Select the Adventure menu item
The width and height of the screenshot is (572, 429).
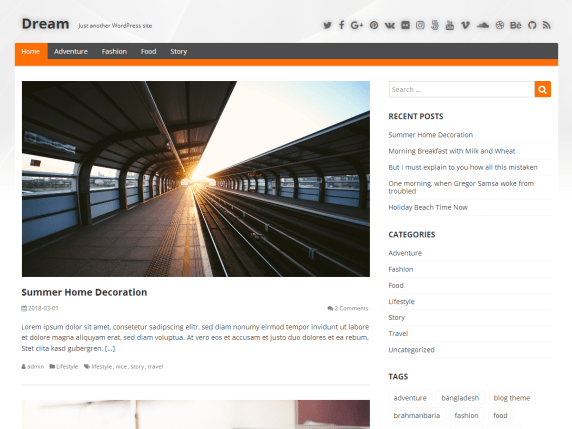(71, 51)
